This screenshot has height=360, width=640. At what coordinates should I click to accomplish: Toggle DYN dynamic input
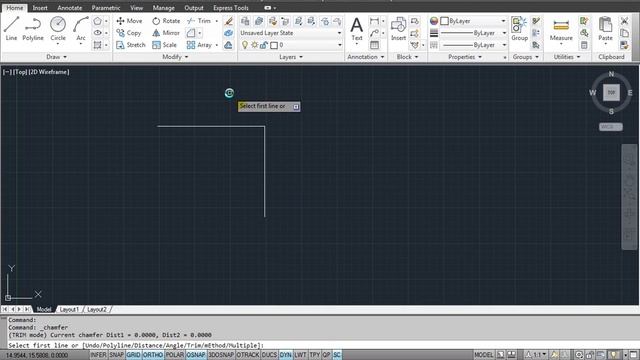286,355
